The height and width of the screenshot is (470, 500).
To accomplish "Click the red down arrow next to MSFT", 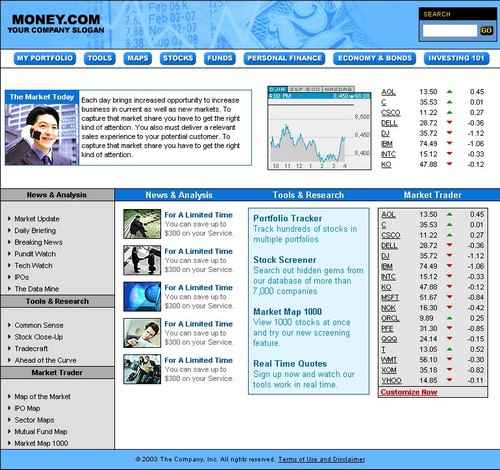I will click(x=450, y=297).
